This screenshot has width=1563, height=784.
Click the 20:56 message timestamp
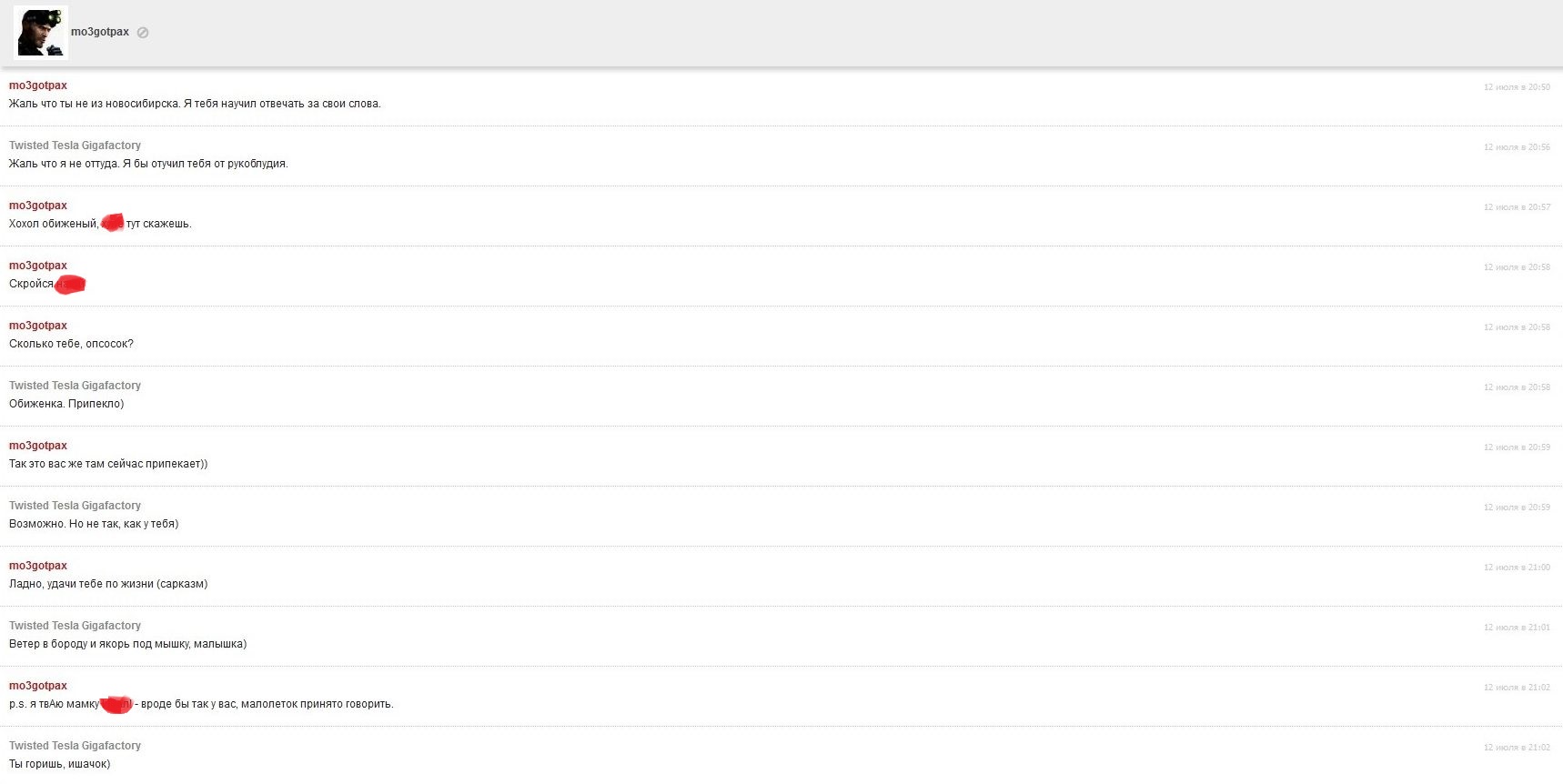point(1517,147)
